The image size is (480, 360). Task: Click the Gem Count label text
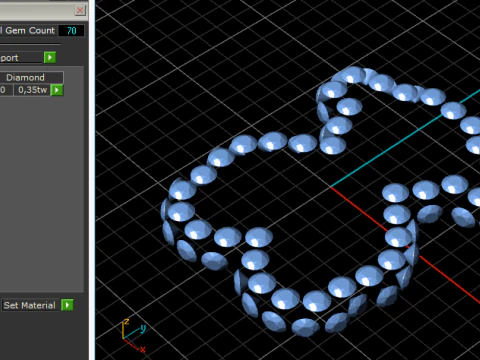click(30, 30)
